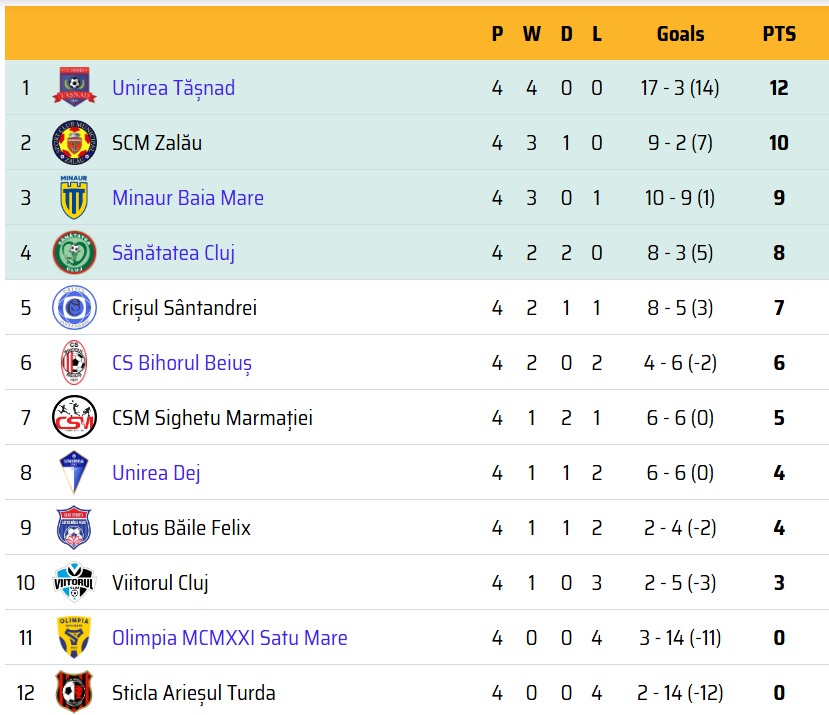The image size is (829, 715).
Task: Open the Unirea Tășnad team link
Action: coord(173,88)
